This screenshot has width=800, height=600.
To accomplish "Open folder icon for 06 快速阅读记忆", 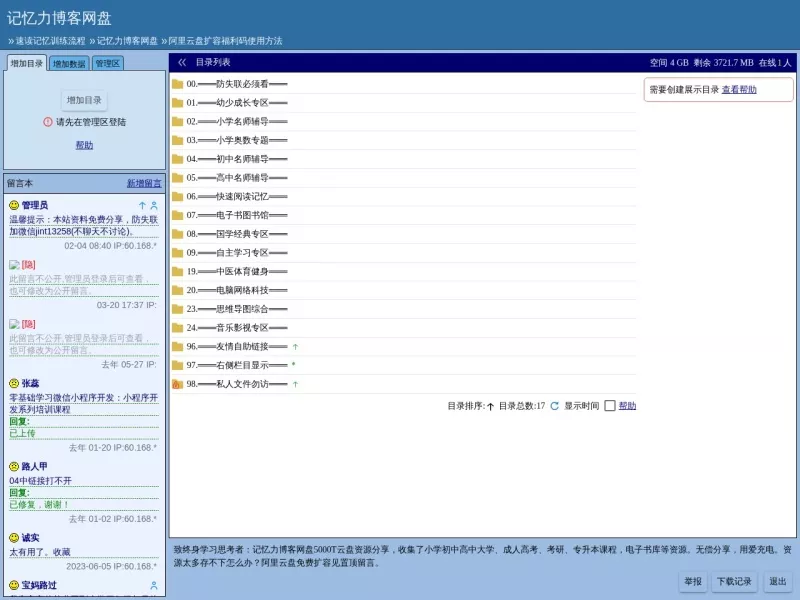I will [x=178, y=196].
